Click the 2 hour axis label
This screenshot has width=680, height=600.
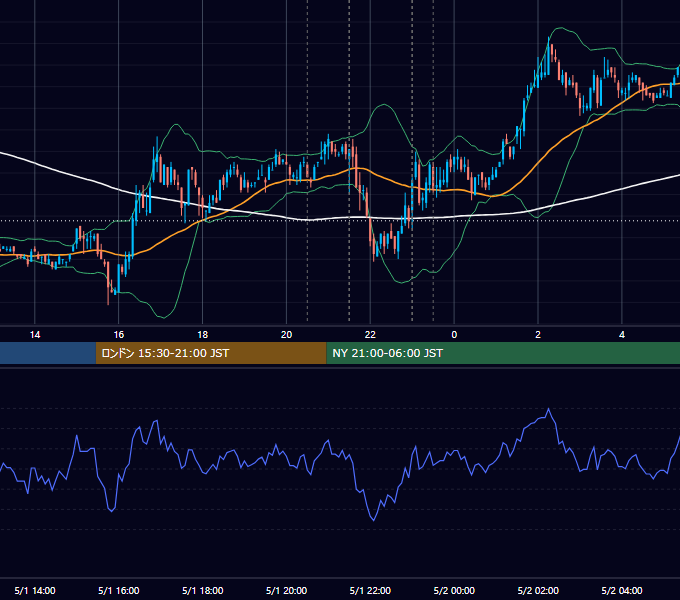click(538, 335)
